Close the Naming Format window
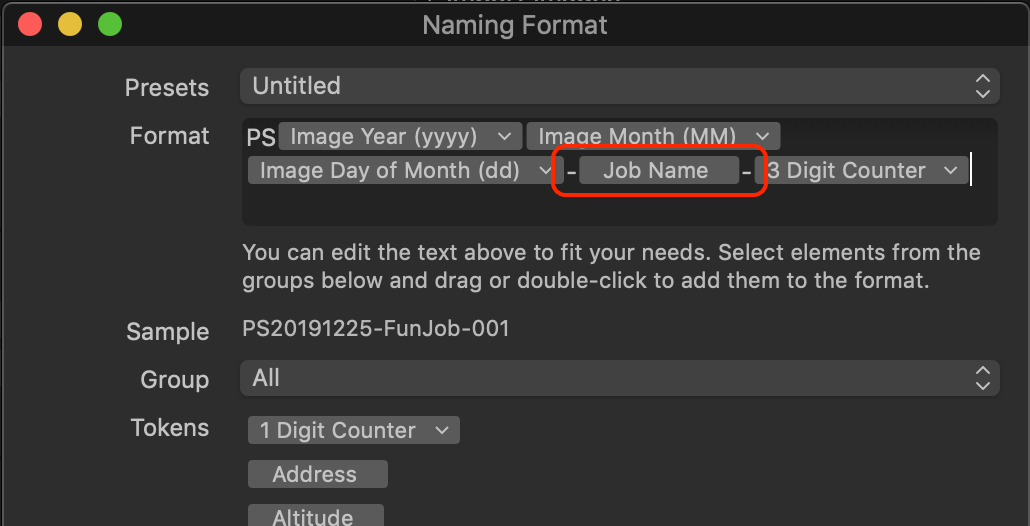This screenshot has width=1030, height=526. click(x=30, y=25)
